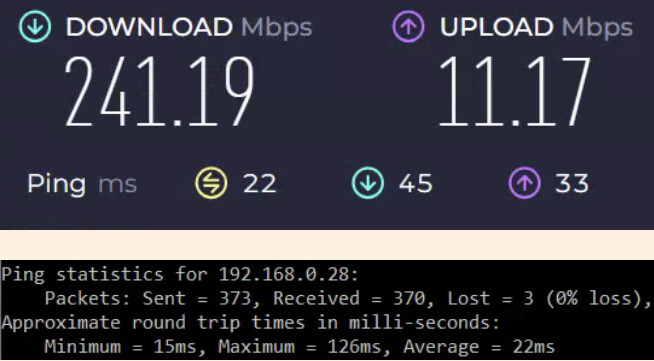Click the yellow idle ping icon
This screenshot has height=361, width=654.
point(211,183)
